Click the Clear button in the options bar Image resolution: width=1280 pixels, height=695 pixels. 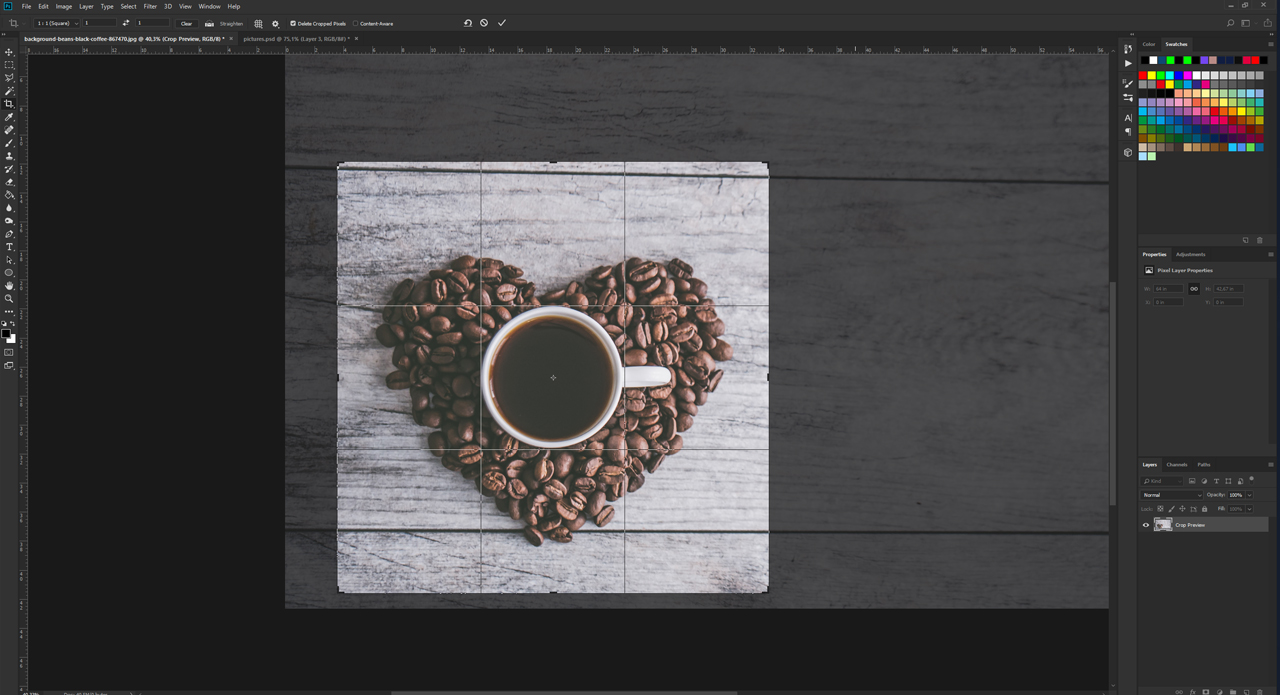click(x=186, y=23)
